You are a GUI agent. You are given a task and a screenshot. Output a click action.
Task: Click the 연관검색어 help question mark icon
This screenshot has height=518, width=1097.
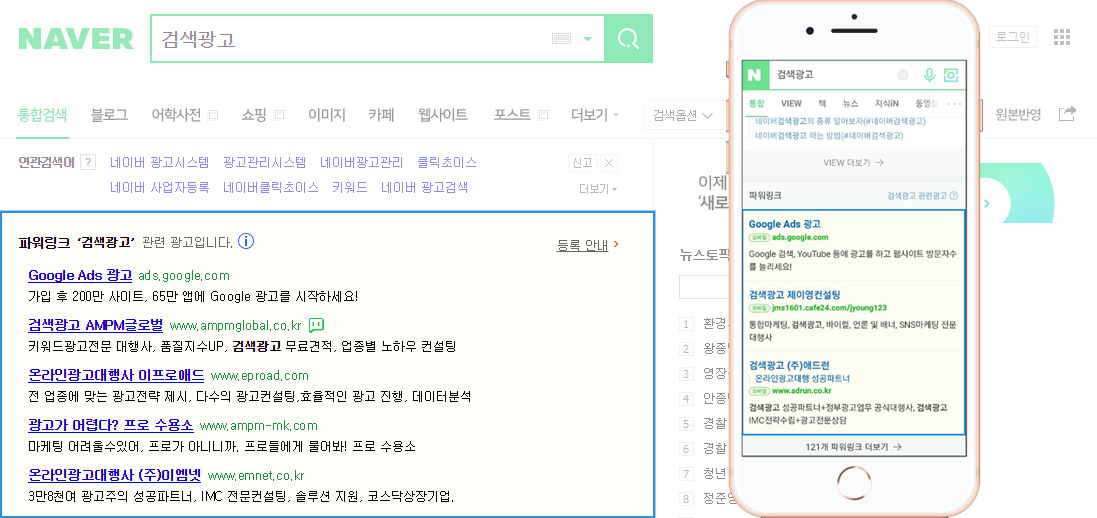pos(87,162)
